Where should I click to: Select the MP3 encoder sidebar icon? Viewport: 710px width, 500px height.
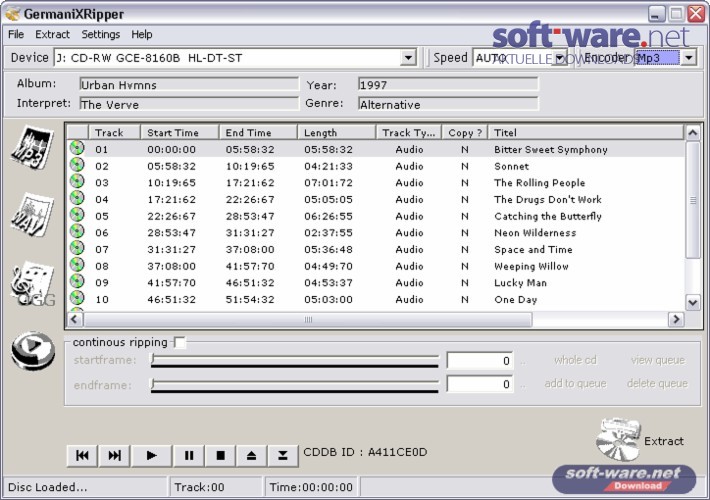pyautogui.click(x=32, y=148)
